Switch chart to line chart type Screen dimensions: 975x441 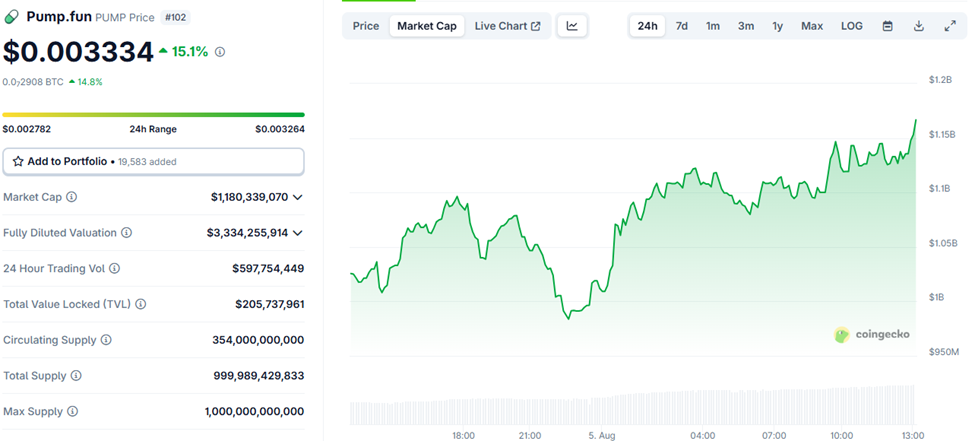572,26
